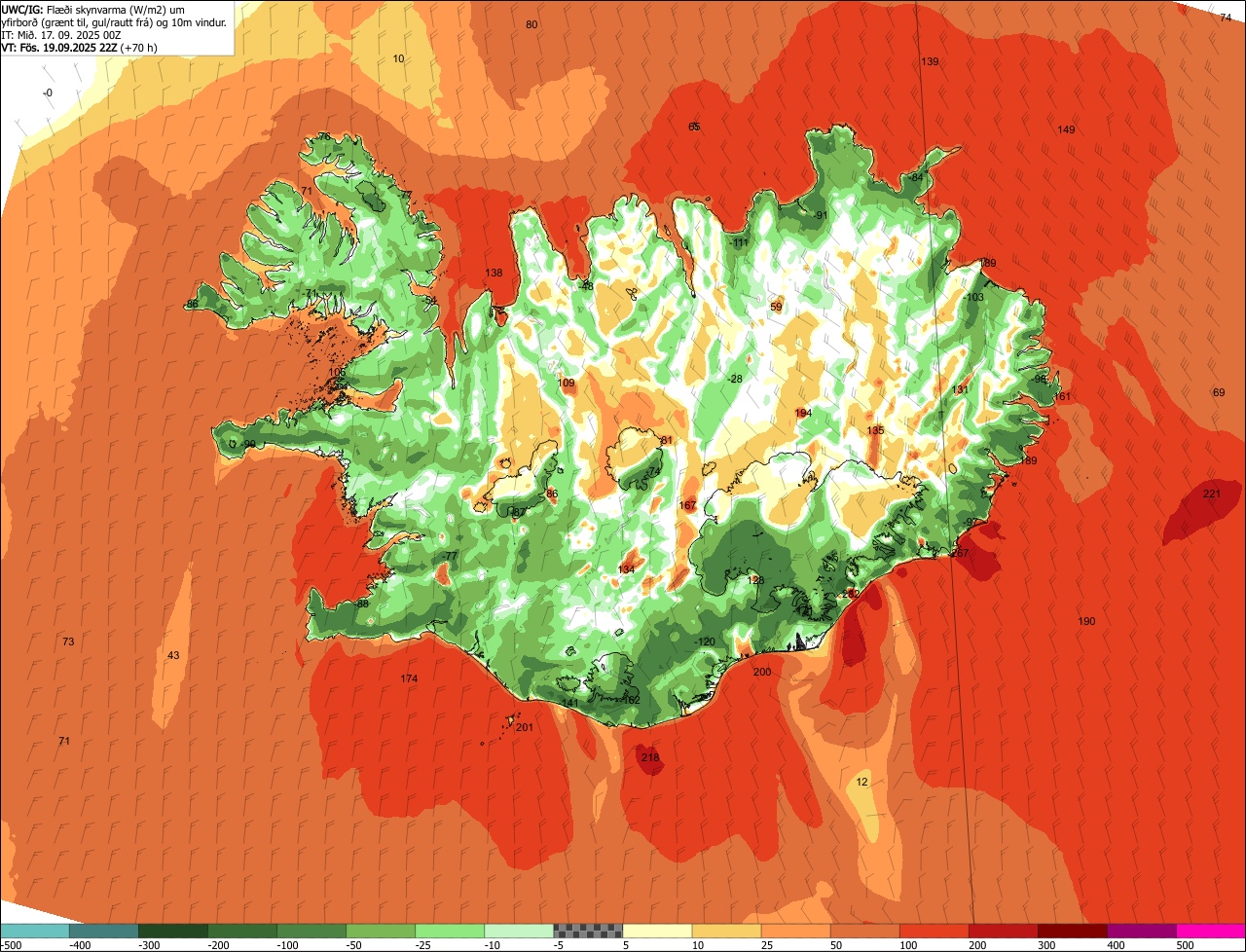
Task: Click the map value '-28' in the central north
Action: [735, 379]
